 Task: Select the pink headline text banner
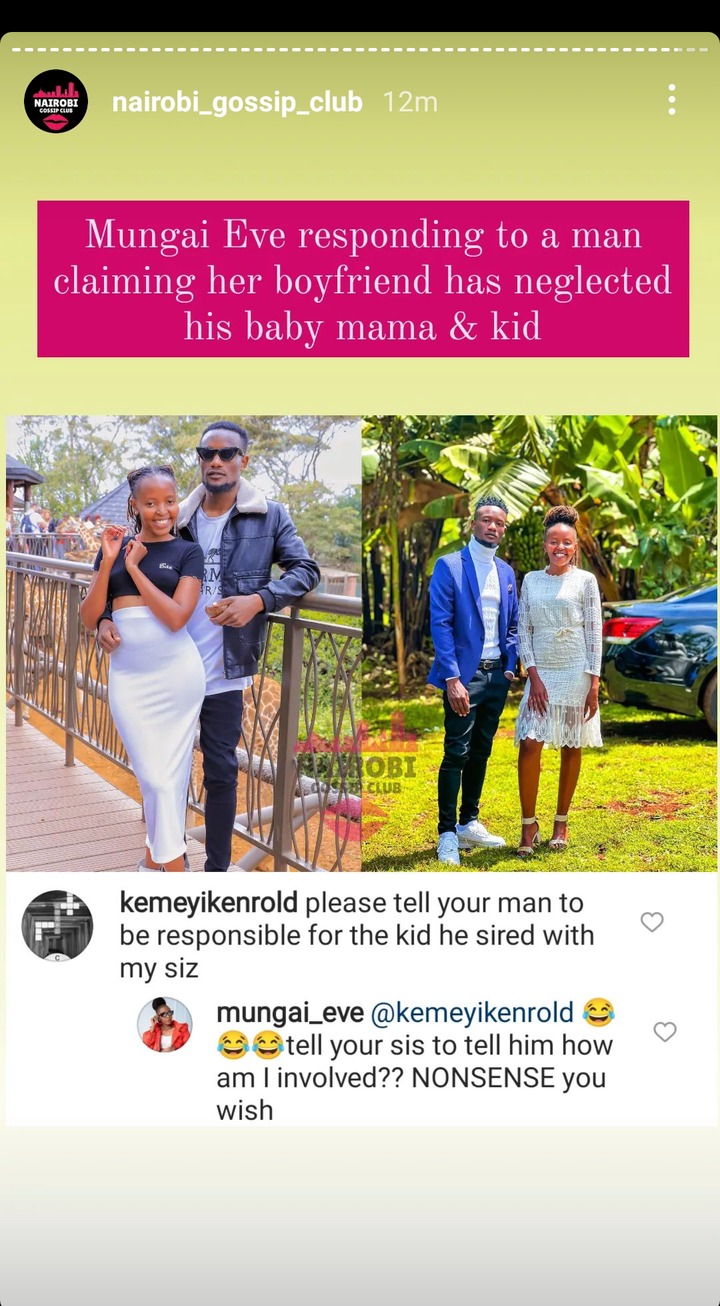pyautogui.click(x=363, y=279)
